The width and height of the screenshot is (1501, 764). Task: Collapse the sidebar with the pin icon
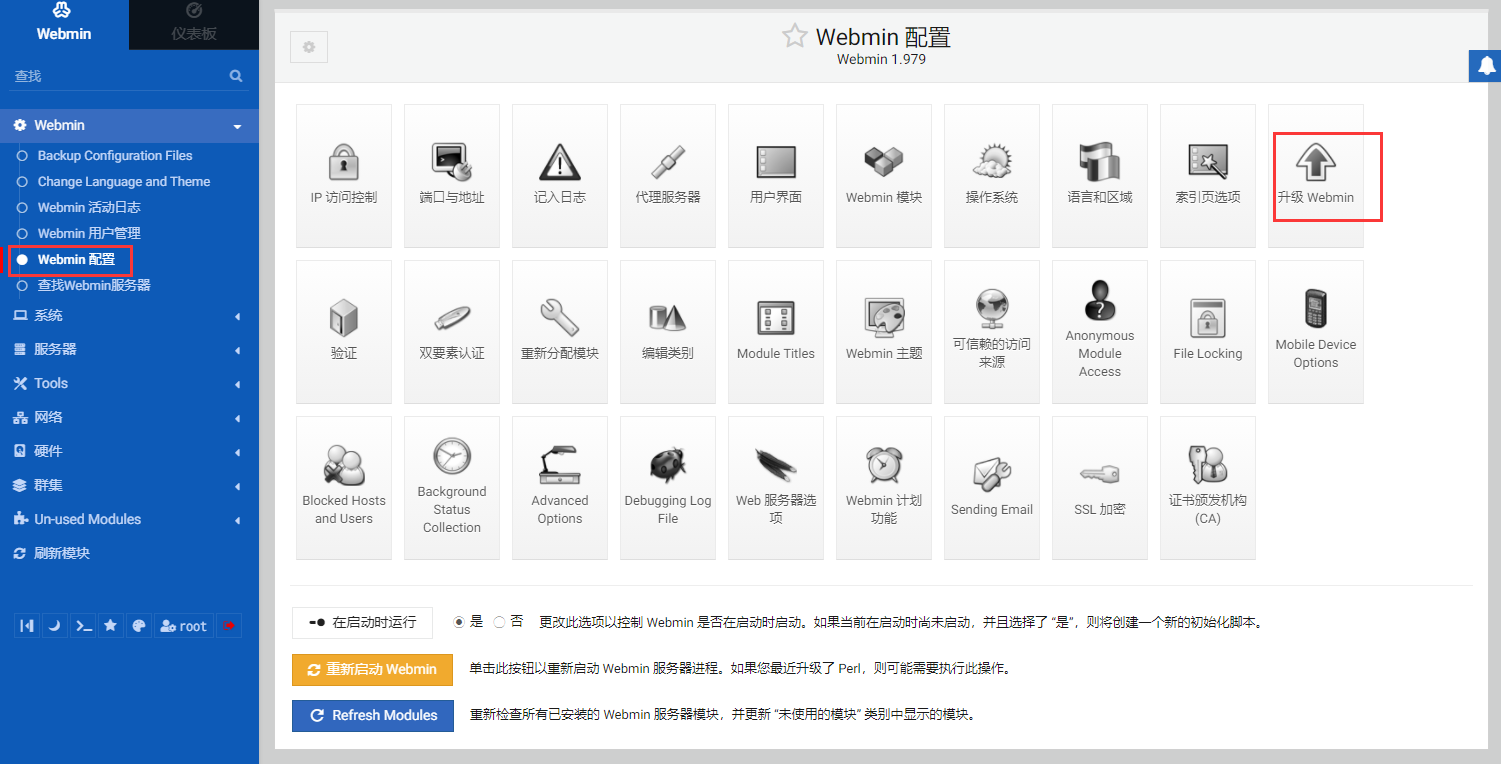pos(27,626)
